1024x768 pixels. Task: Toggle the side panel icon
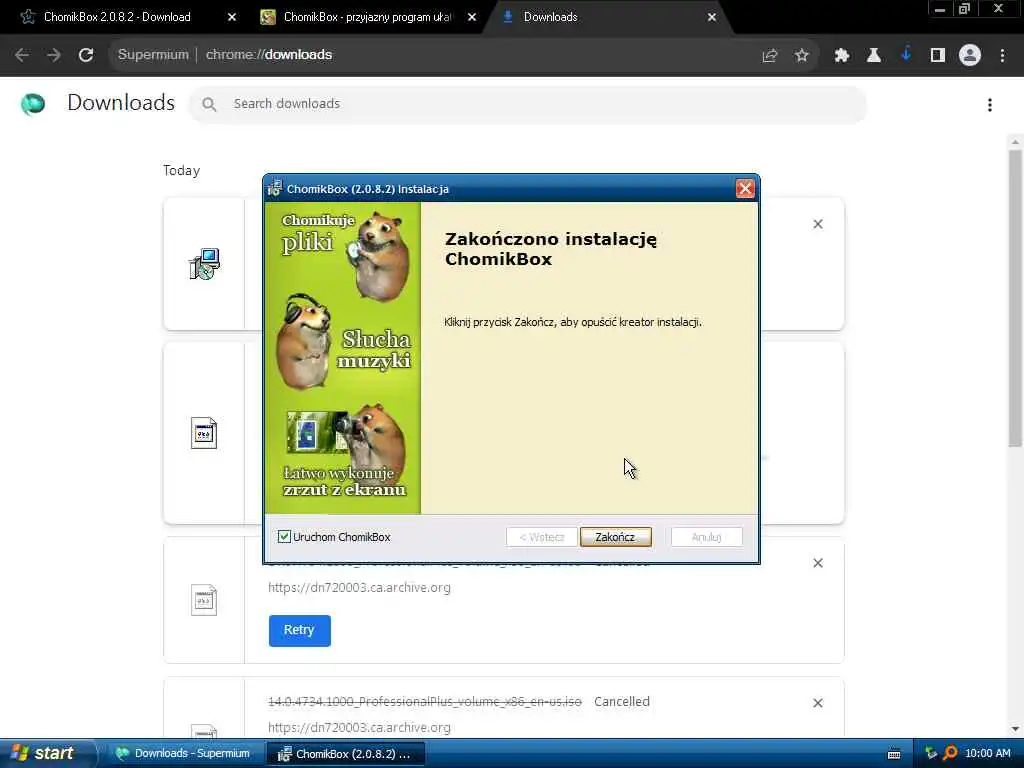tap(938, 56)
